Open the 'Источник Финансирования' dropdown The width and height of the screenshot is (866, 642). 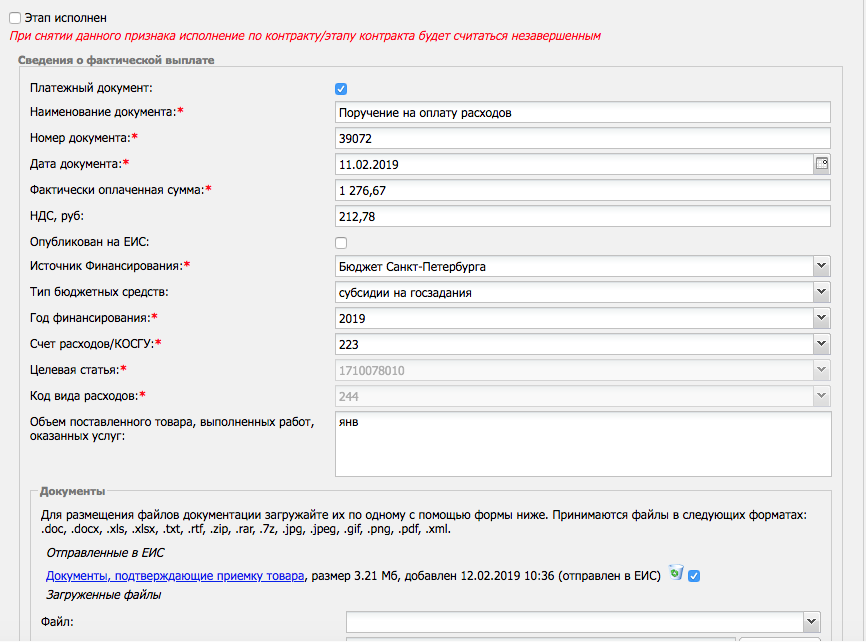click(821, 266)
